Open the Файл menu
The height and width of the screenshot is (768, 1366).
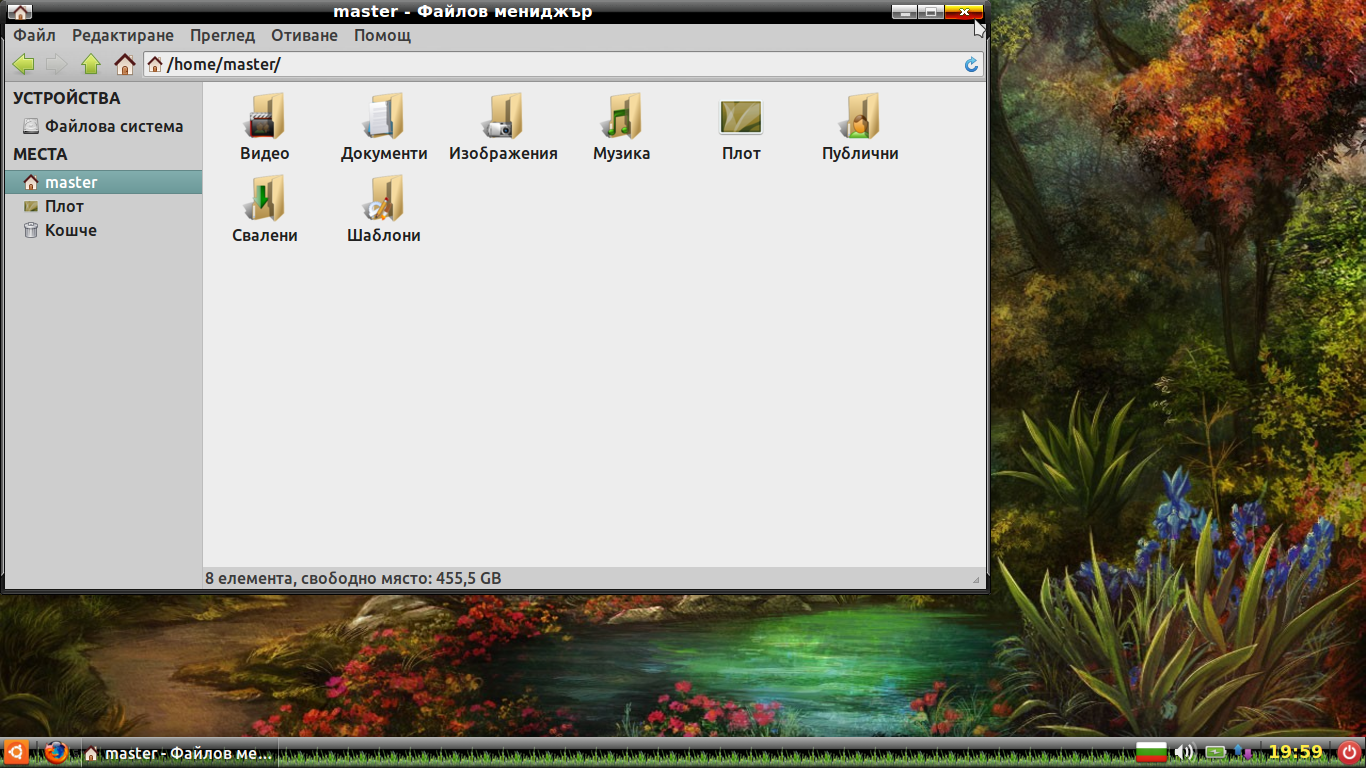[34, 35]
